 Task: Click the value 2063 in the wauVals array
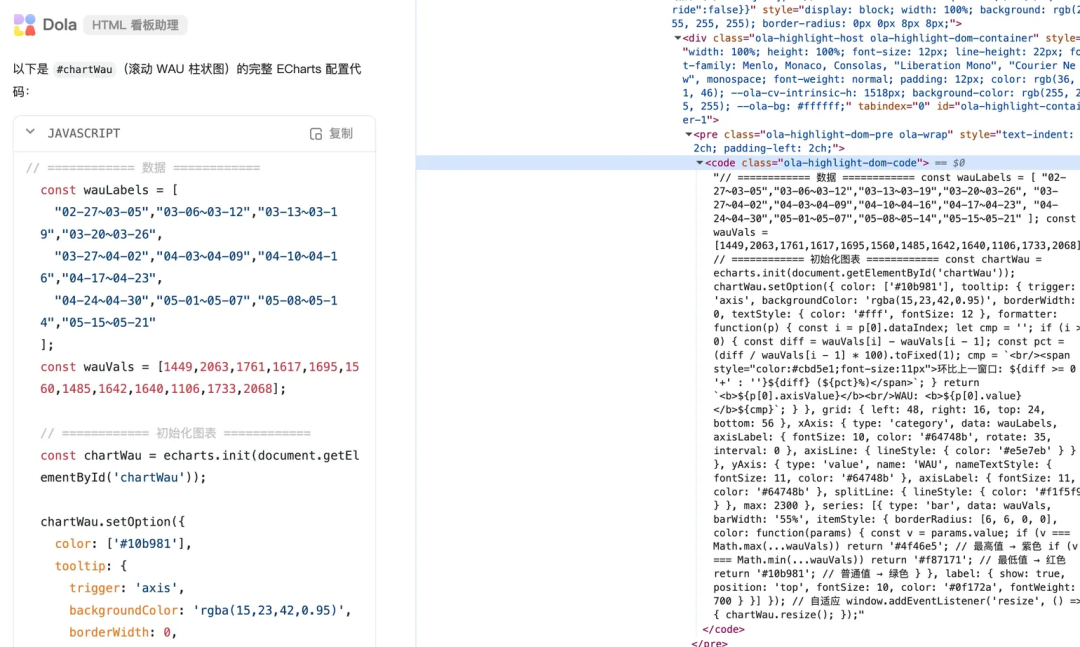click(214, 367)
